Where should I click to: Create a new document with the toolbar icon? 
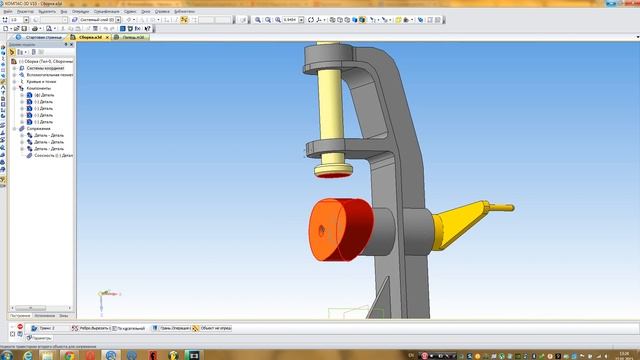(5, 29)
